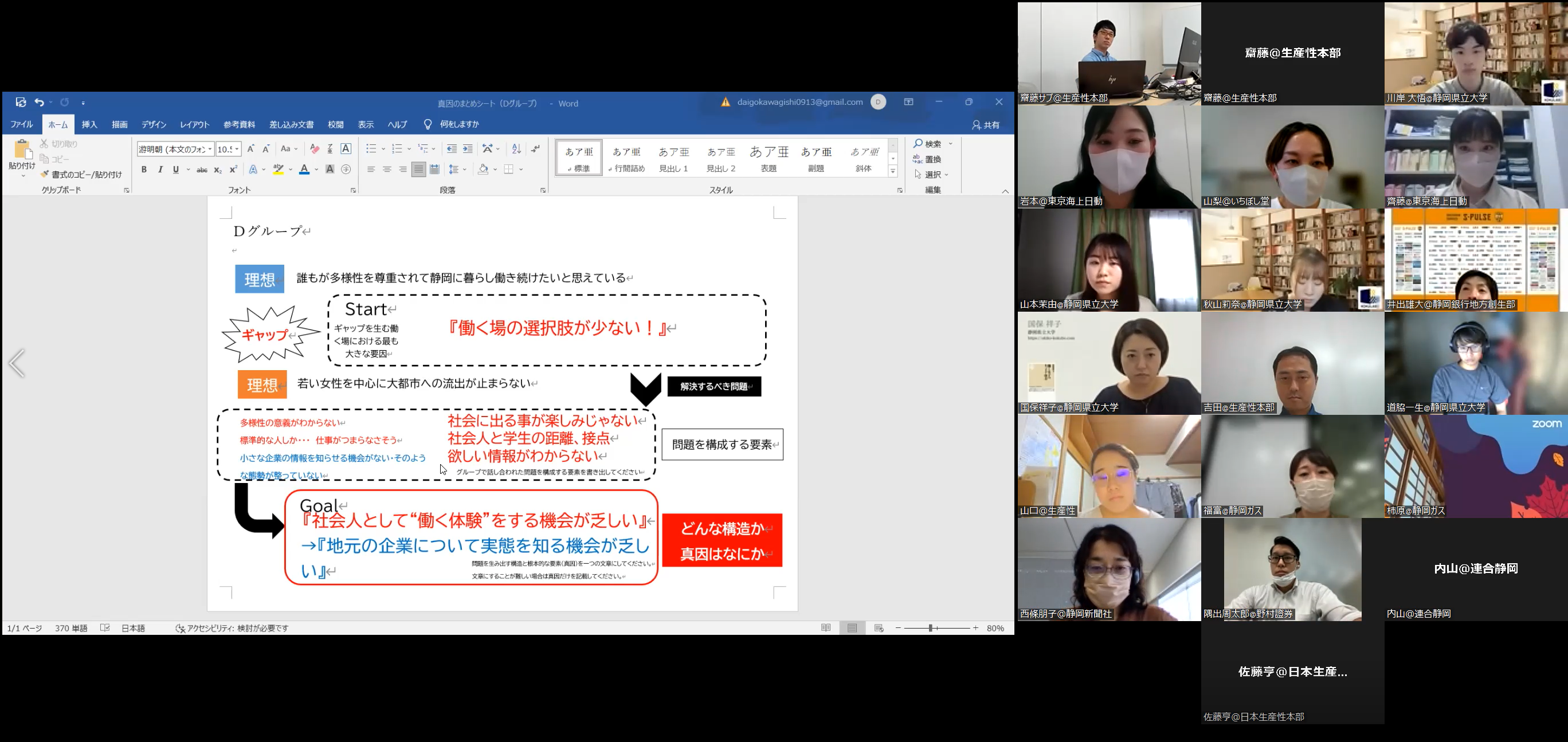The height and width of the screenshot is (742, 1568).
Task: Toggle Italic formatting
Action: pos(160,170)
